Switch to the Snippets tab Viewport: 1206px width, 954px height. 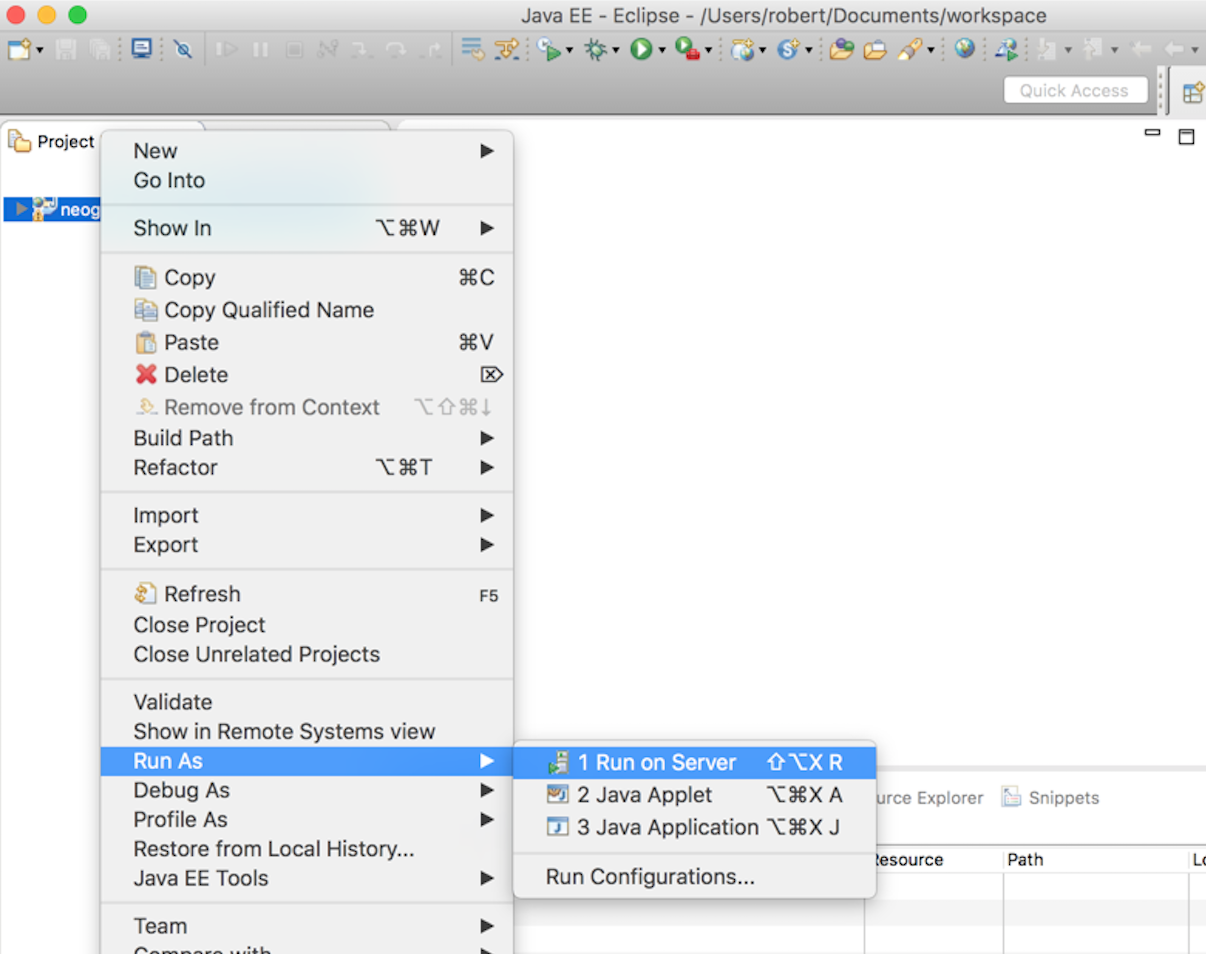click(1051, 798)
